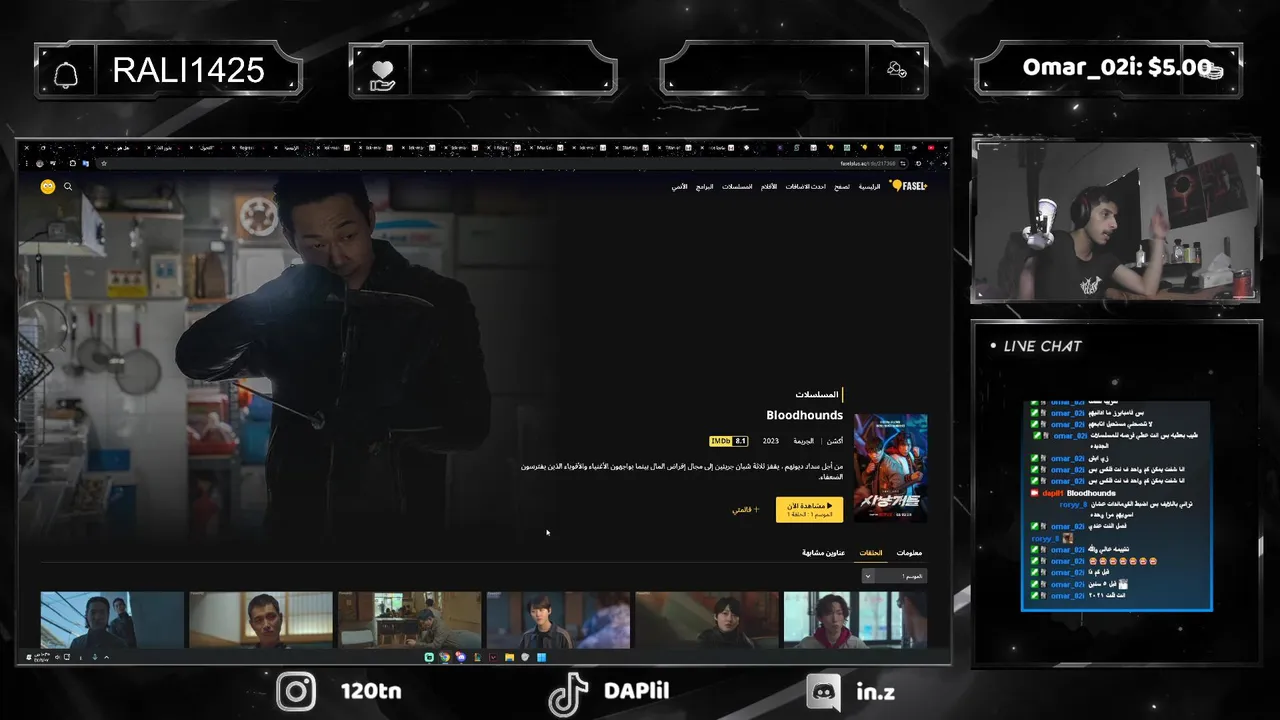Switch to the معلومات tab
Screen dimensions: 1280x720
click(x=909, y=553)
